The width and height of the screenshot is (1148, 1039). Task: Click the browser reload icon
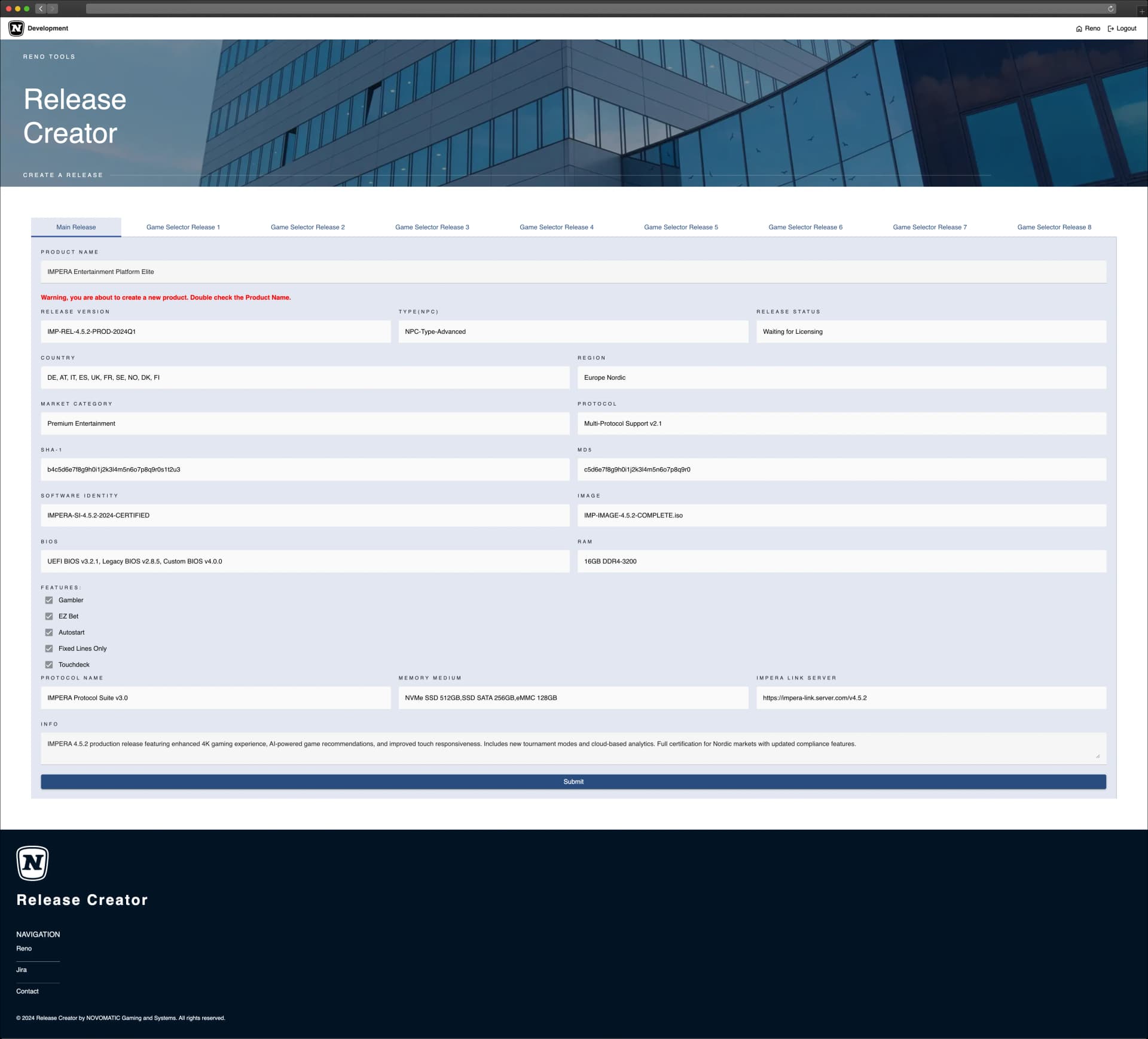tap(1110, 8)
